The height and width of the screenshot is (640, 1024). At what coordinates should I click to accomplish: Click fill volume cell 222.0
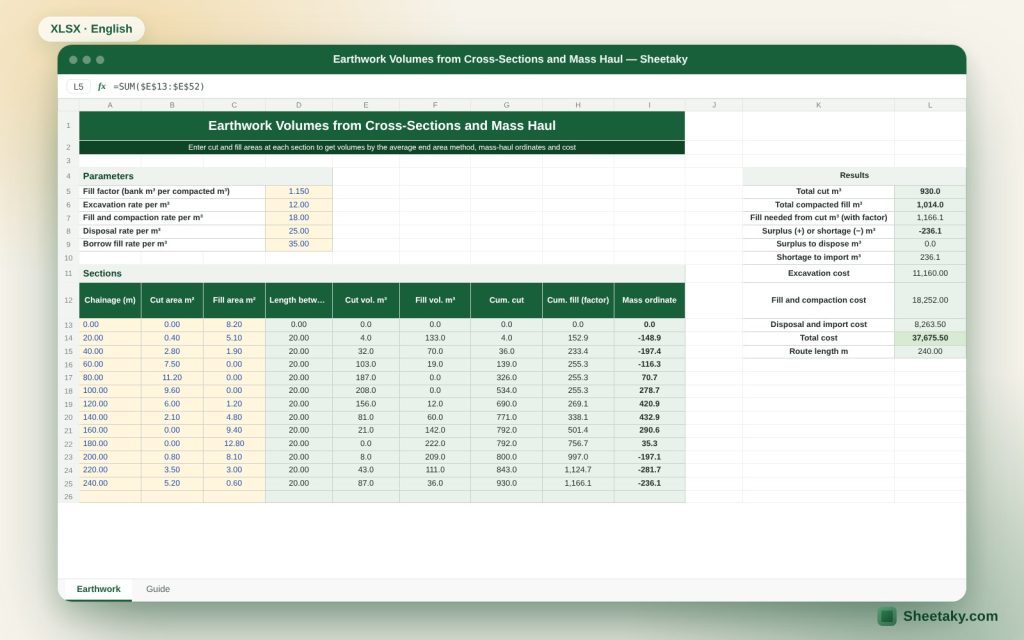pyautogui.click(x=435, y=443)
